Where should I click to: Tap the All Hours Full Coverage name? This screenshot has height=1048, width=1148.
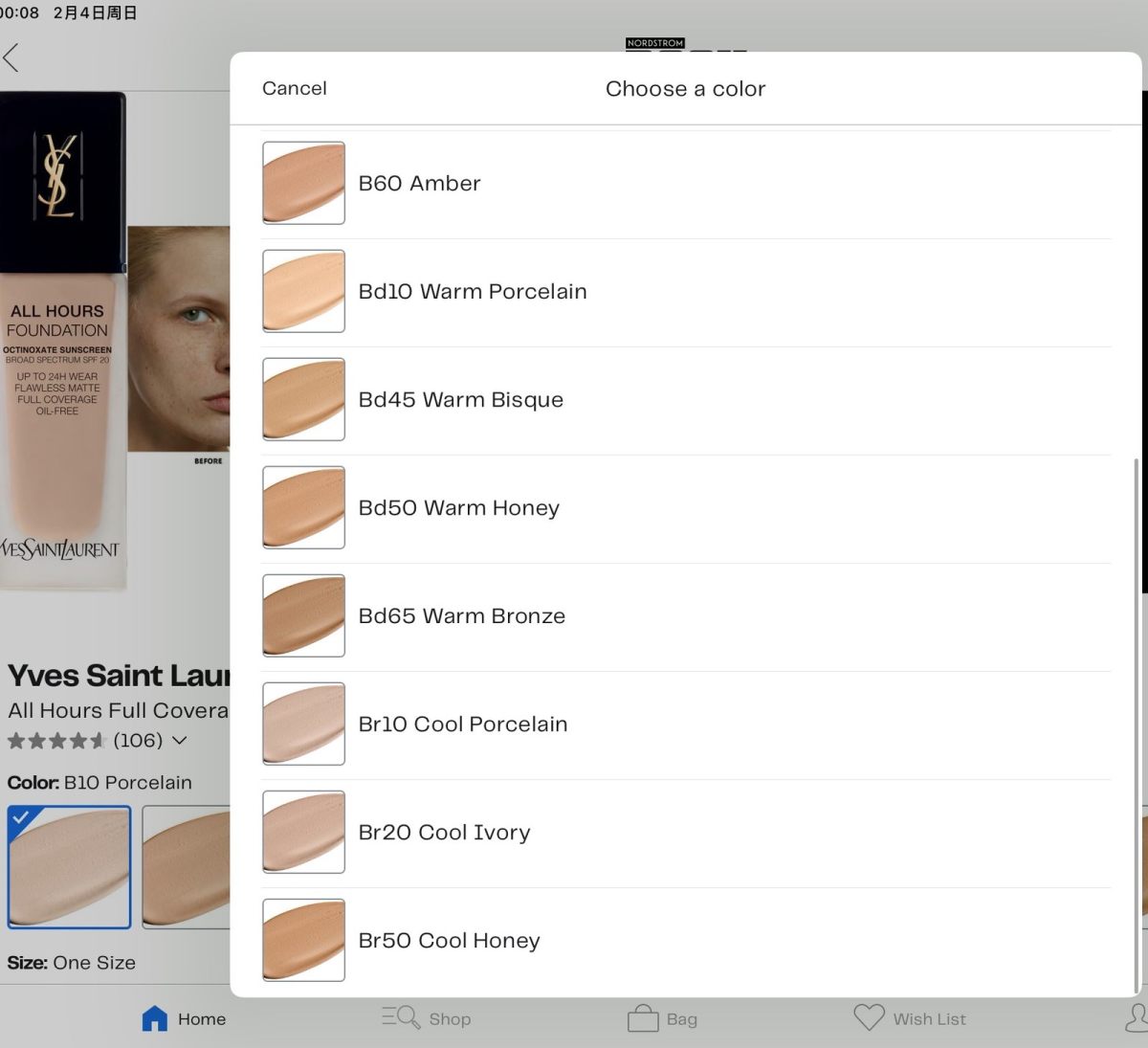coord(119,710)
